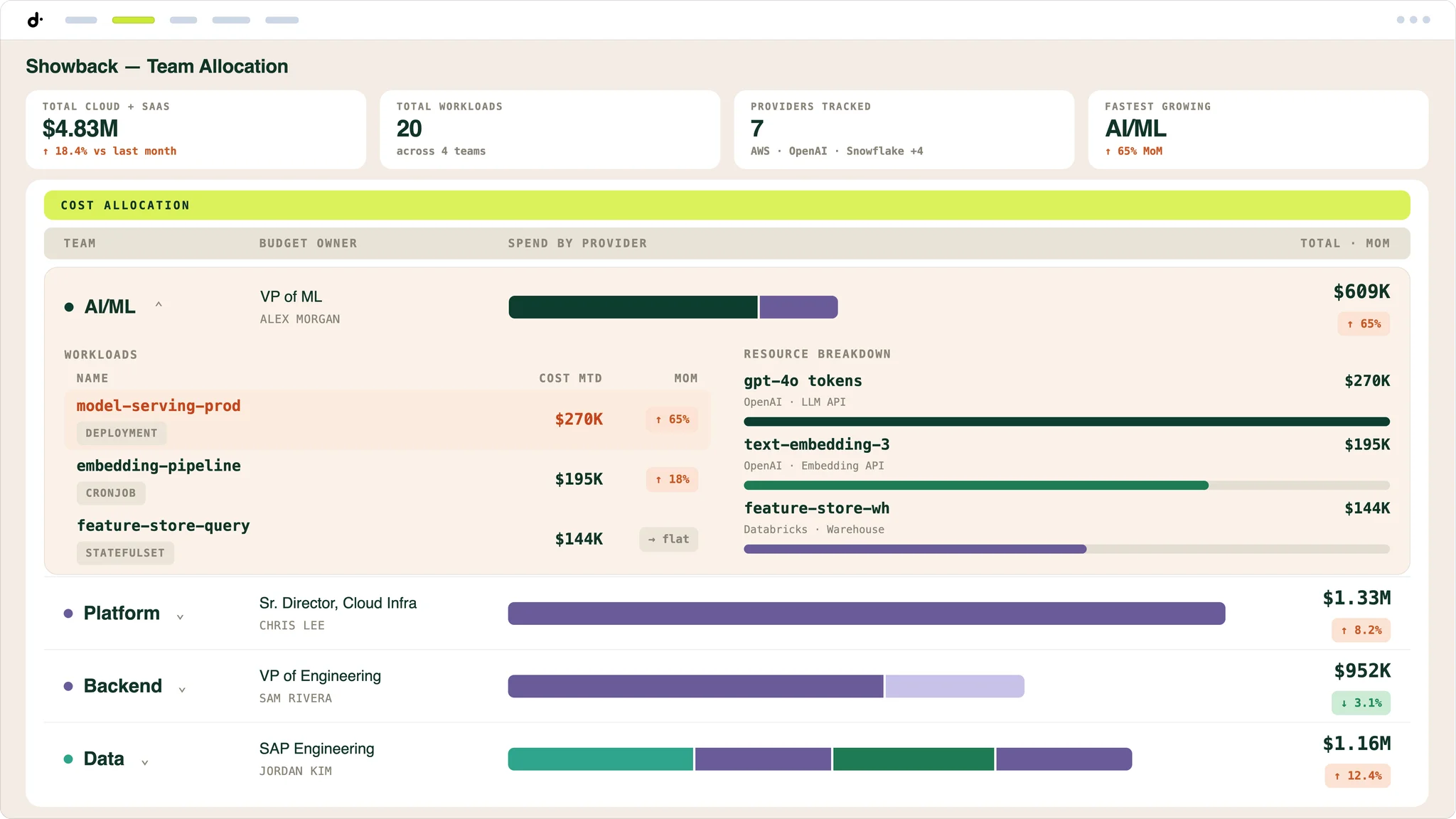Click the Data team teal dot indicator
The height and width of the screenshot is (819, 1456).
click(68, 759)
